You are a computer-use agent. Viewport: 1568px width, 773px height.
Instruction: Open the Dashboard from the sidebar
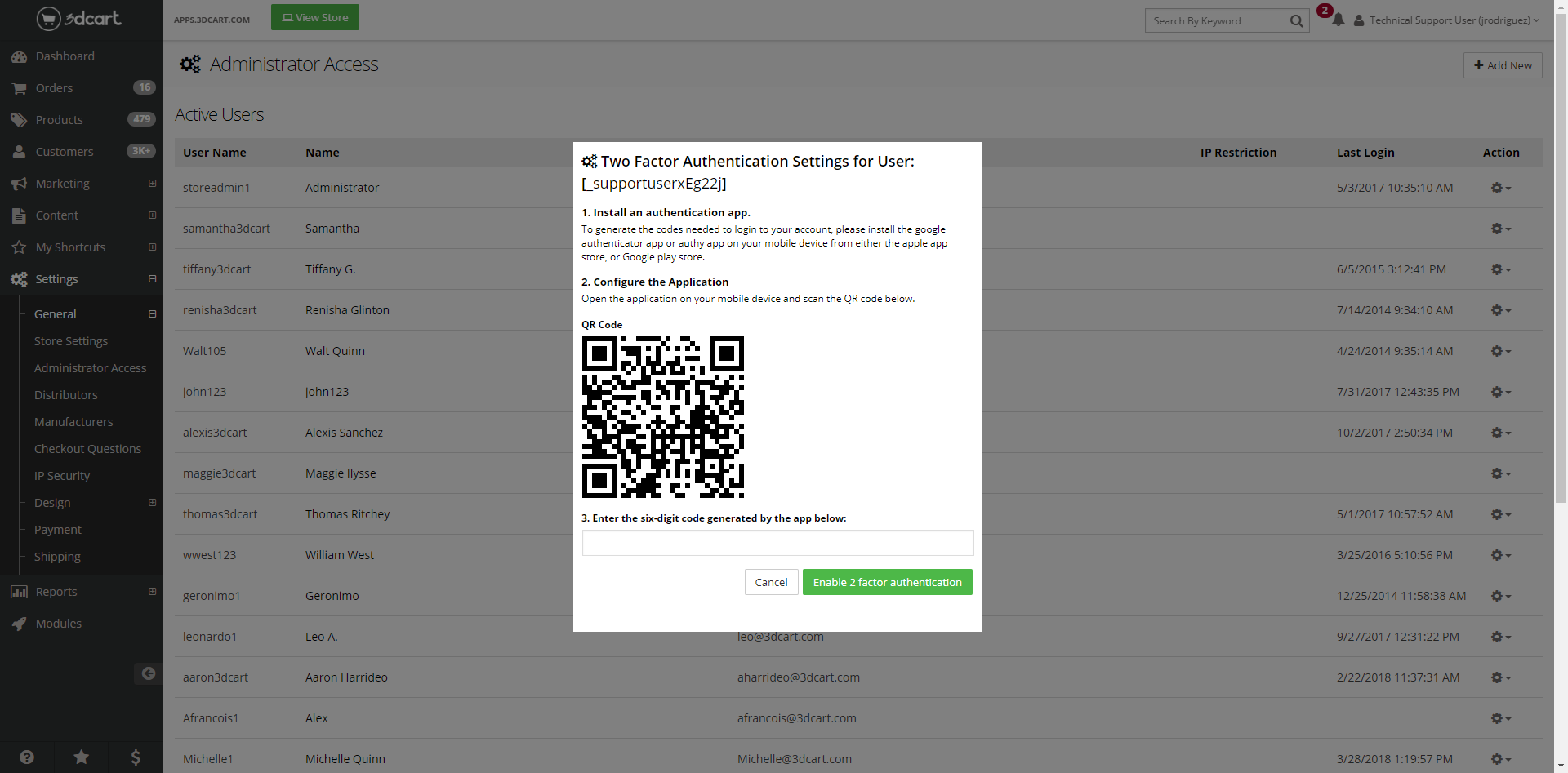[65, 56]
